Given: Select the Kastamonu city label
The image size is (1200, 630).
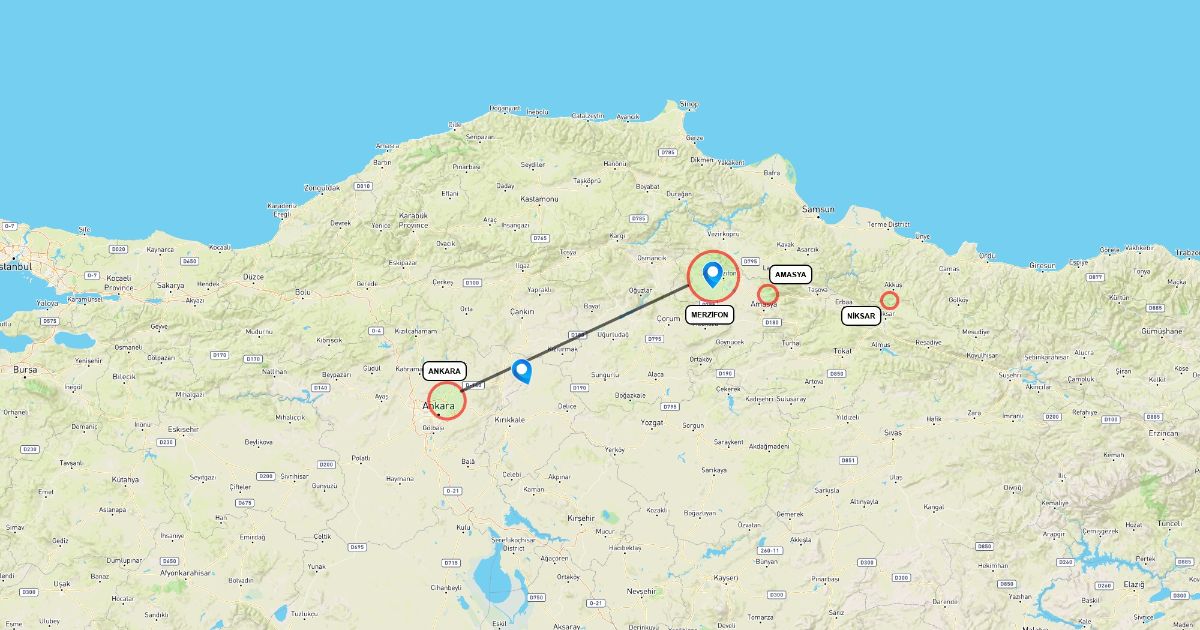Looking at the screenshot, I should click(x=539, y=200).
